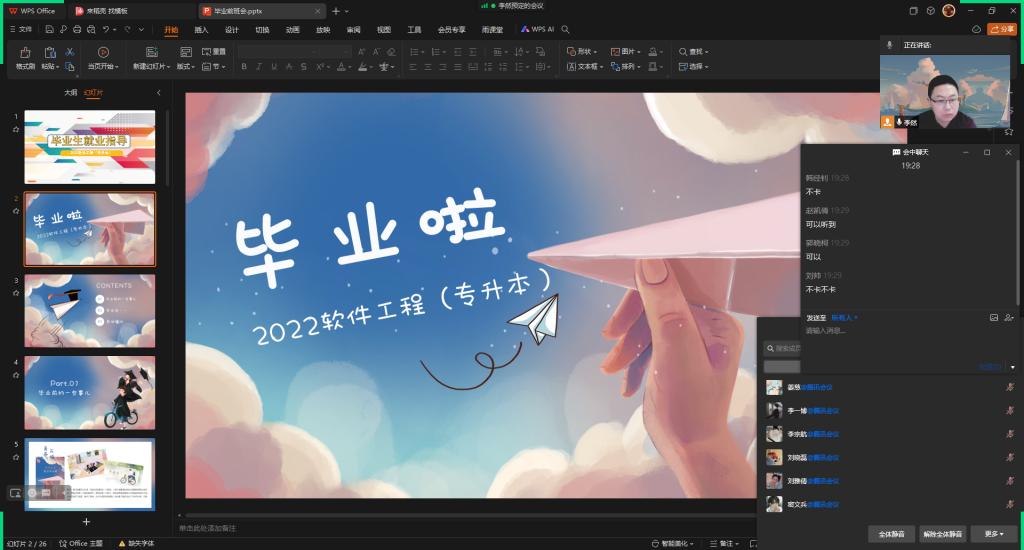Click the Print icon in quick access bar

click(77, 29)
